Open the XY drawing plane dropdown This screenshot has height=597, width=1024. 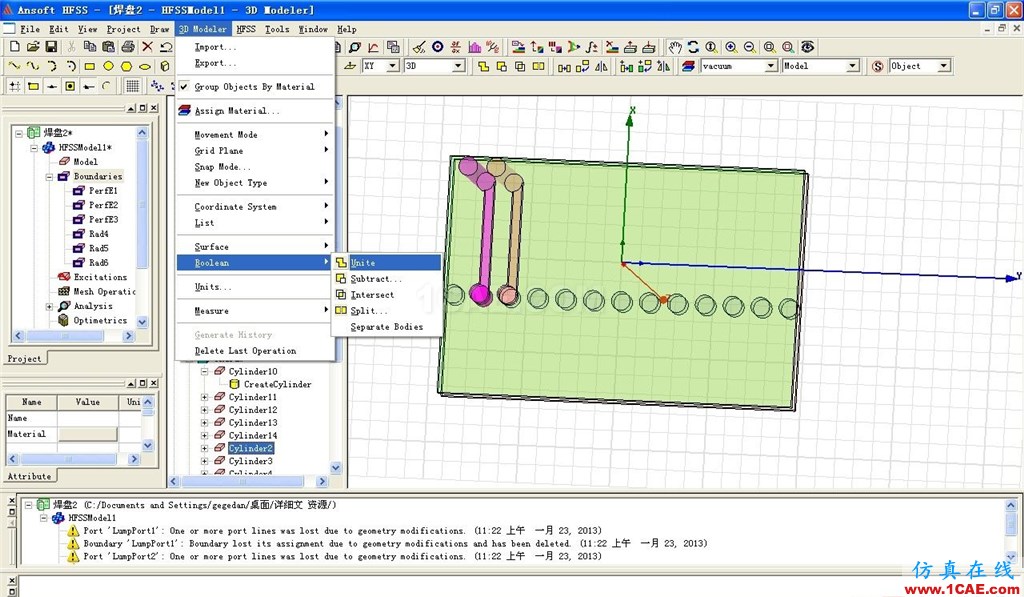[392, 66]
